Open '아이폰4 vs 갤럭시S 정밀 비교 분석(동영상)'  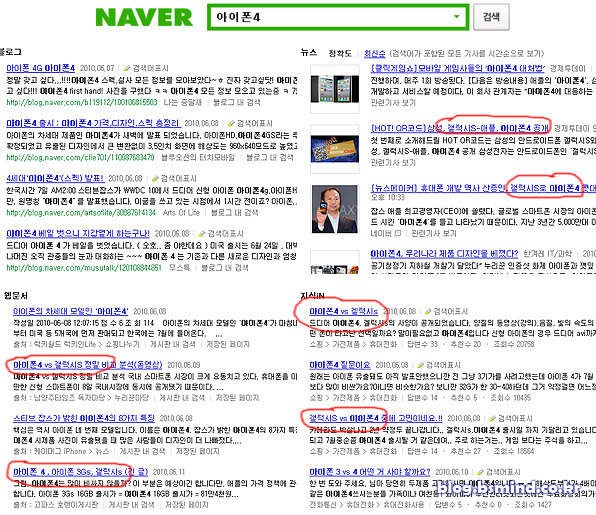pyautogui.click(x=87, y=365)
